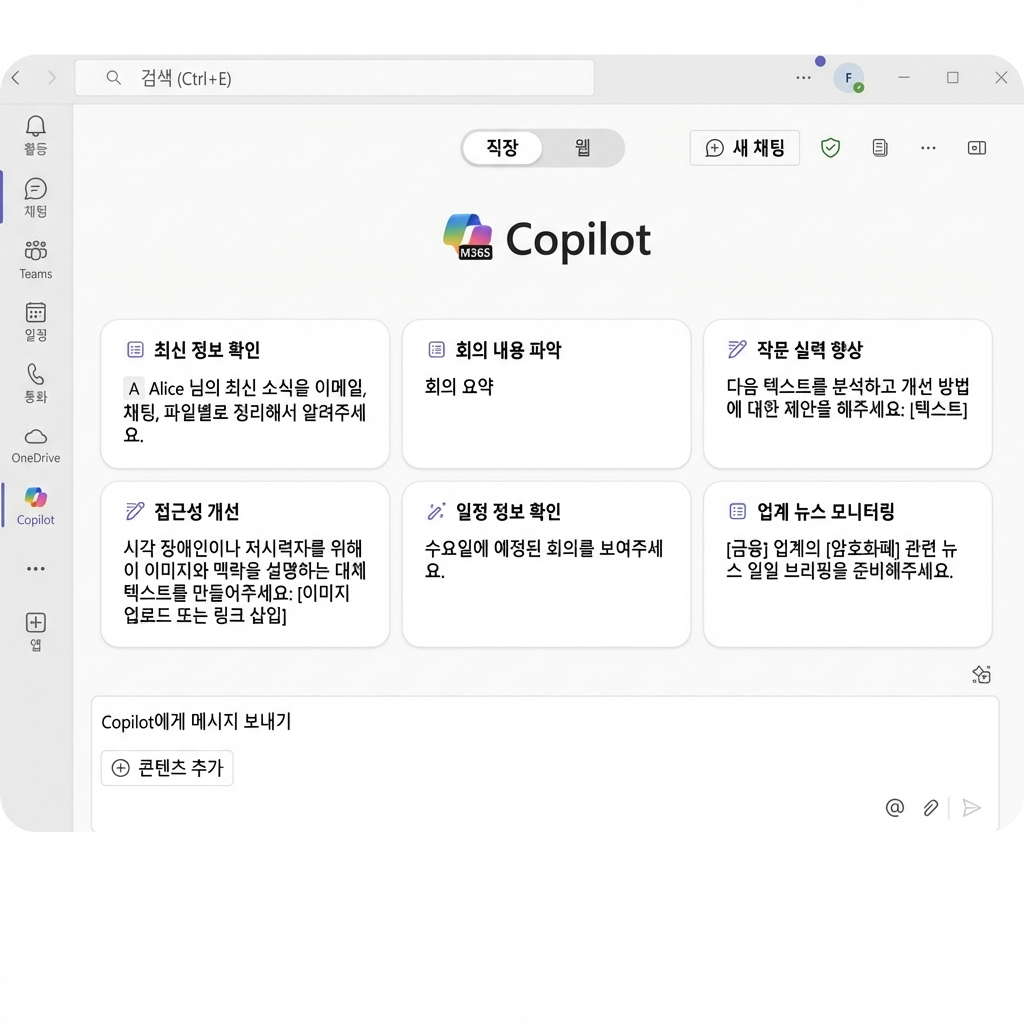Screen dimensions: 1024x1024
Task: Select the 접근성 개선 prompt card
Action: point(245,564)
